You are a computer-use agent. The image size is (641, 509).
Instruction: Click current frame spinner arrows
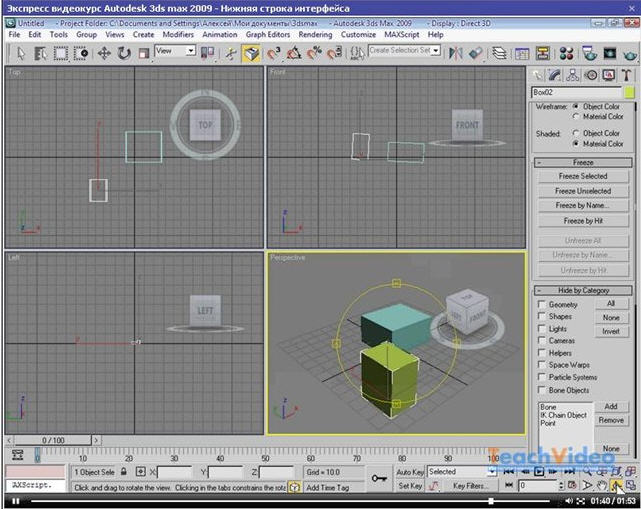pos(562,486)
